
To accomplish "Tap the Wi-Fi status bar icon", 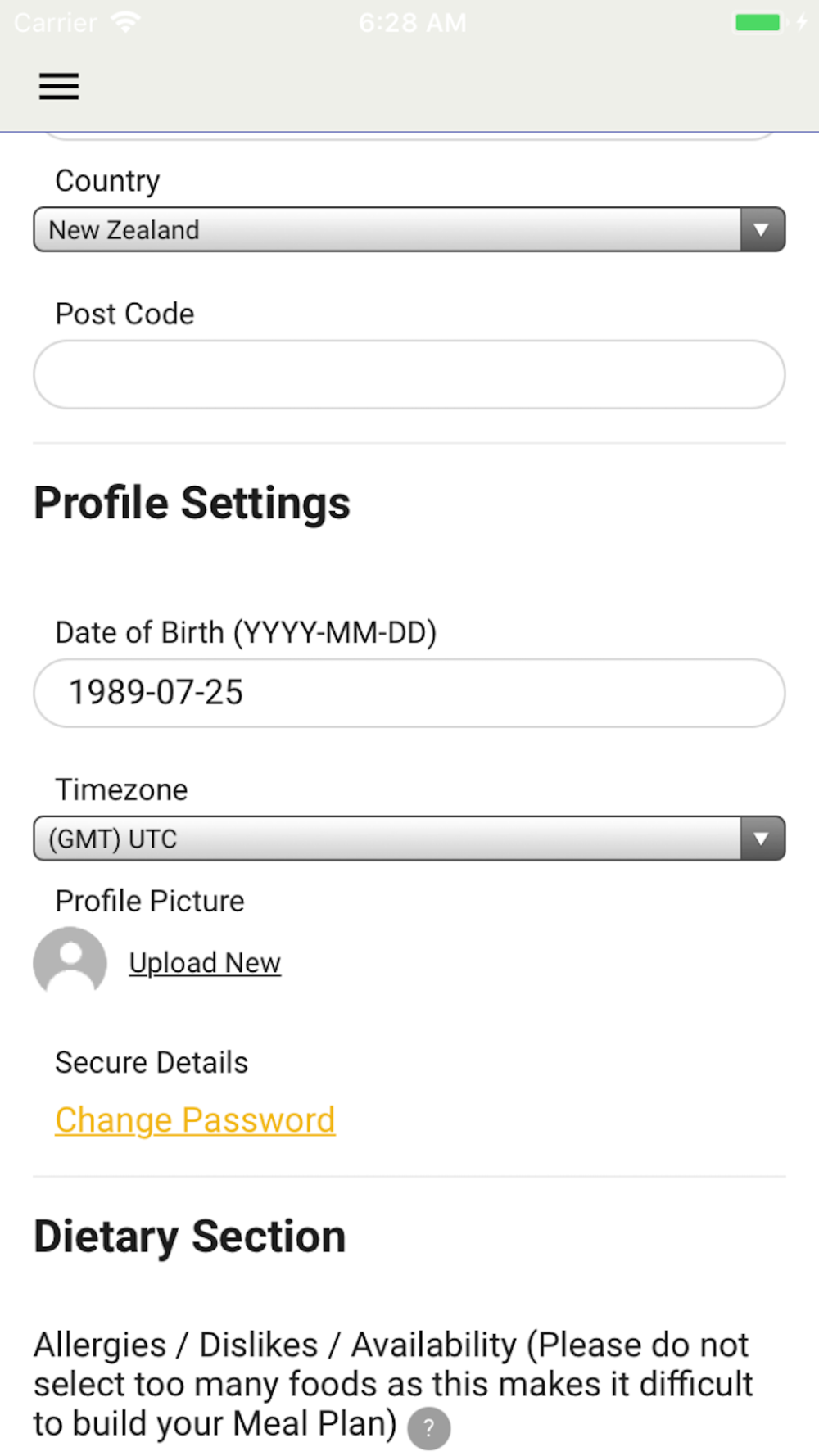I will pyautogui.click(x=125, y=21).
